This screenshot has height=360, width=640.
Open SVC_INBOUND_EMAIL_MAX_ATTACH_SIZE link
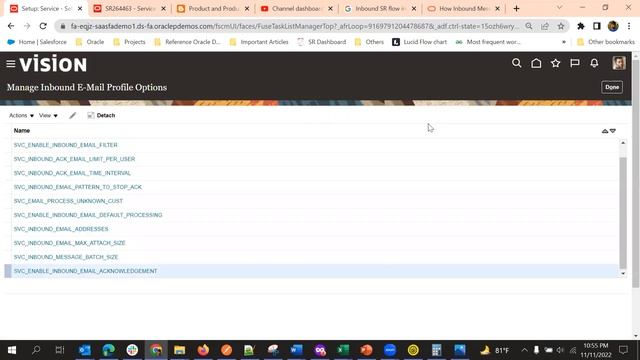[x=69, y=243]
